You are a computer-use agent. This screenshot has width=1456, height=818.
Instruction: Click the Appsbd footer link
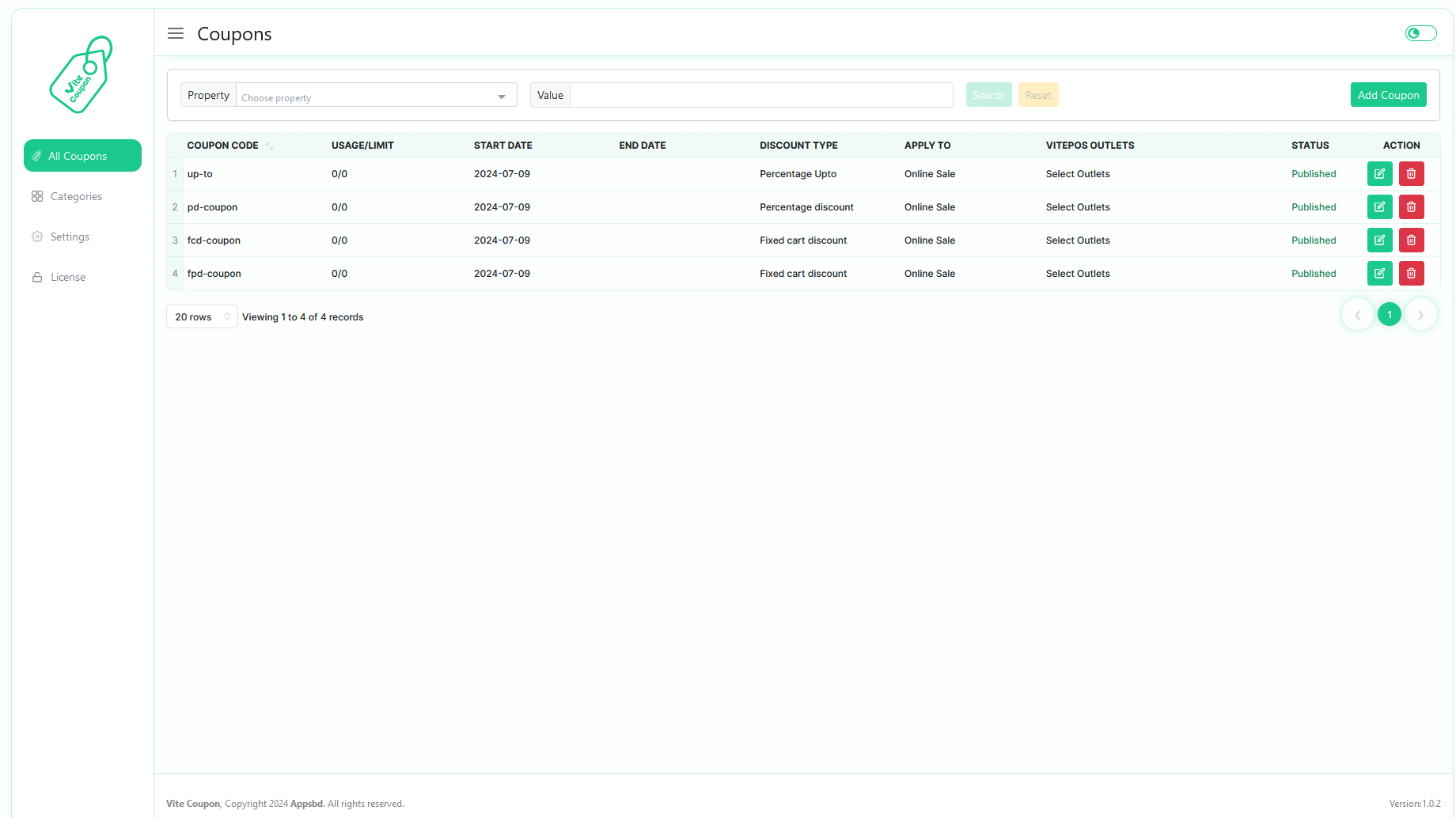pos(307,803)
